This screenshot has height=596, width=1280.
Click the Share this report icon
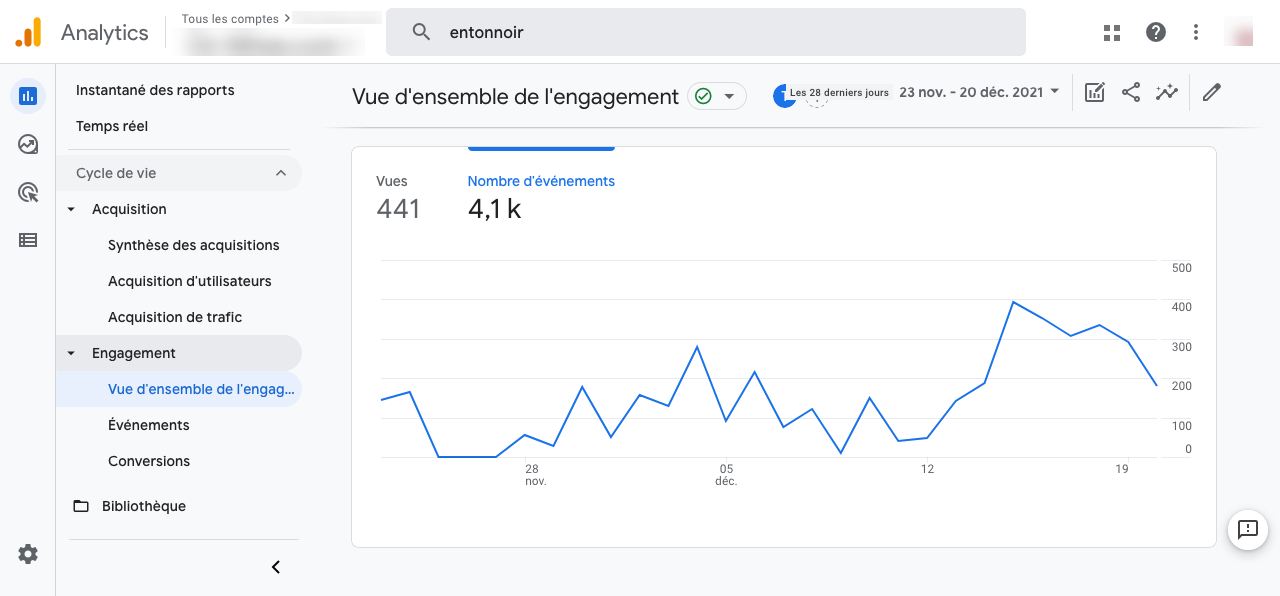1131,93
